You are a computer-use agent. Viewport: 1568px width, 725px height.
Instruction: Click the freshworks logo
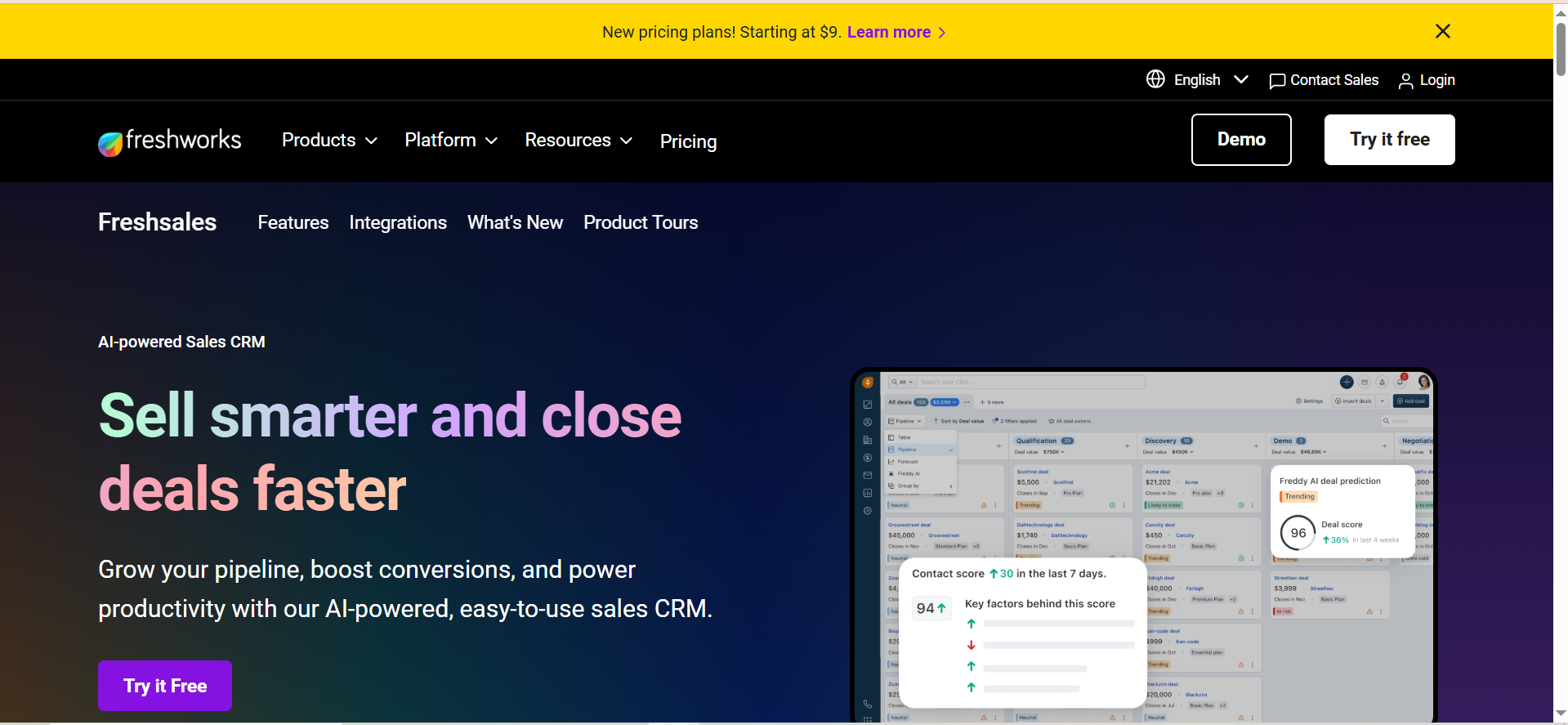[169, 141]
